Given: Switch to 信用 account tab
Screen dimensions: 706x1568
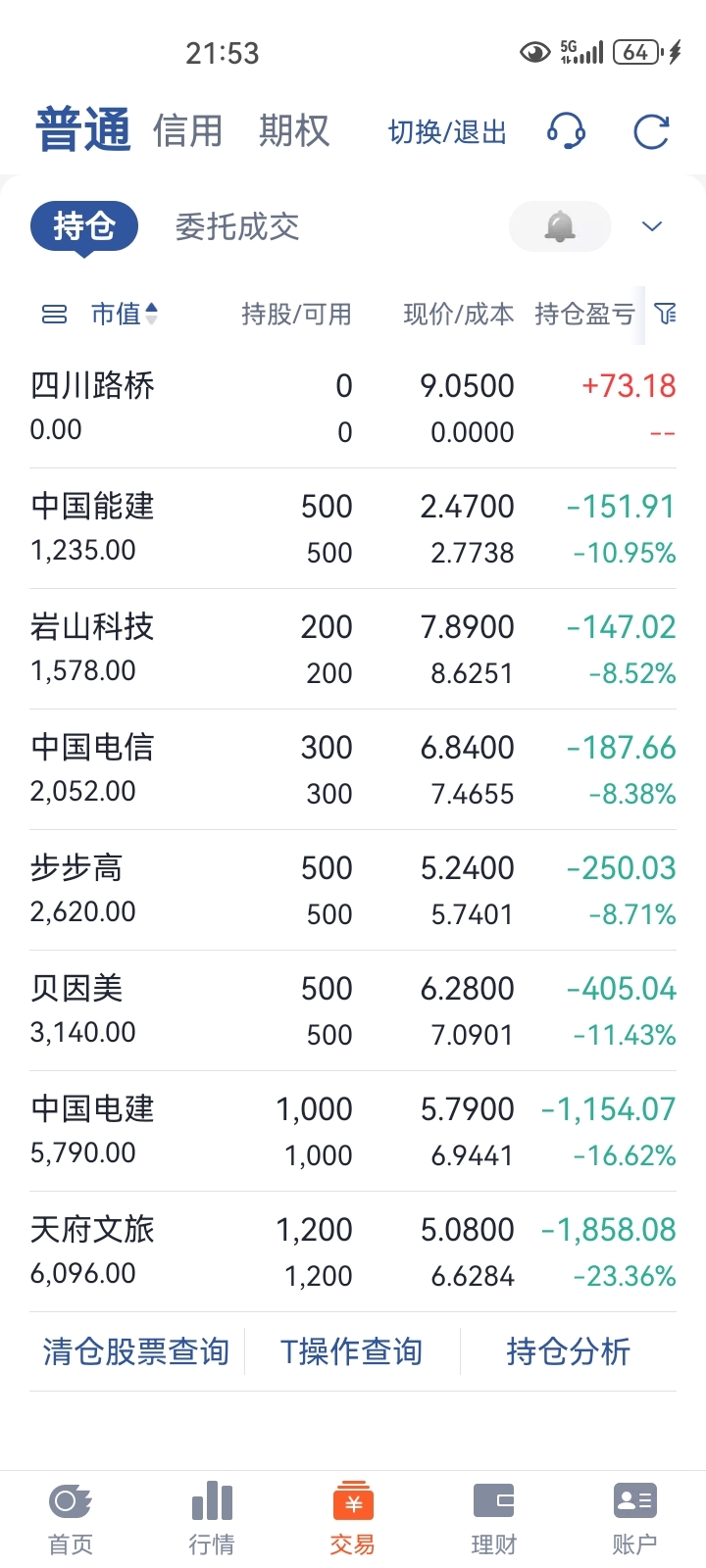Looking at the screenshot, I should [x=187, y=131].
